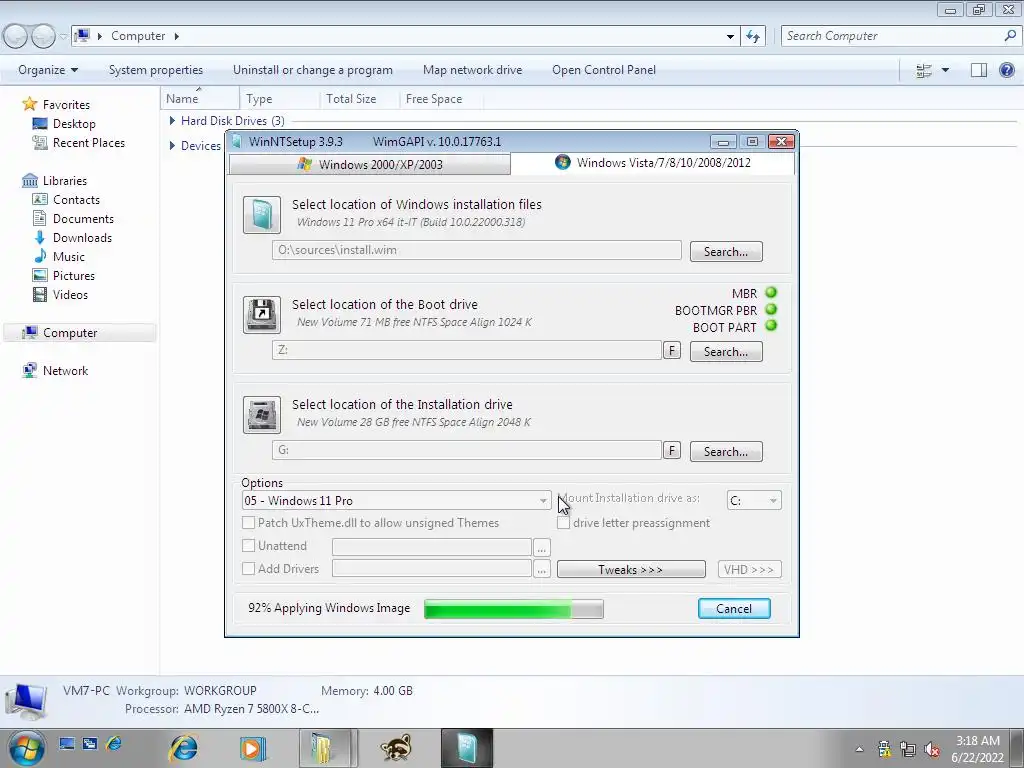Click the WinNTSetup taskbar icon

pyautogui.click(x=466, y=748)
